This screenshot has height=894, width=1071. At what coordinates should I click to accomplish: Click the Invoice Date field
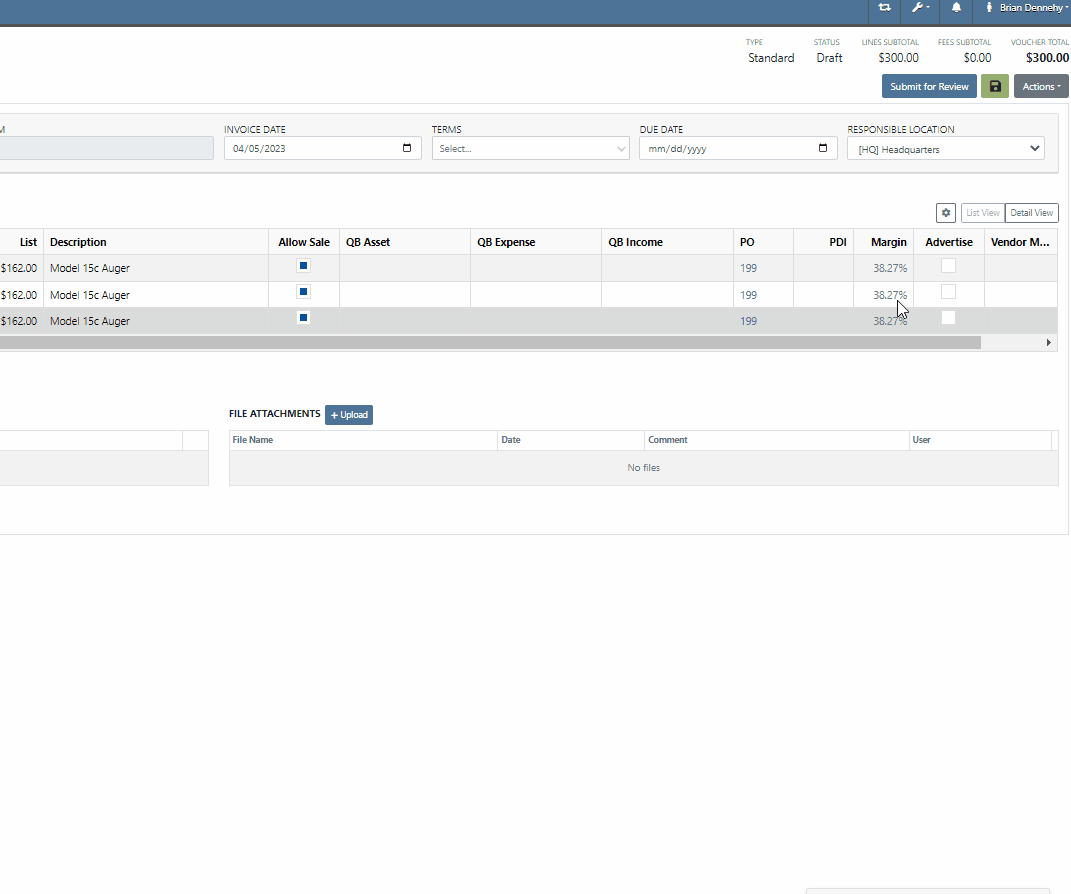pyautogui.click(x=322, y=148)
